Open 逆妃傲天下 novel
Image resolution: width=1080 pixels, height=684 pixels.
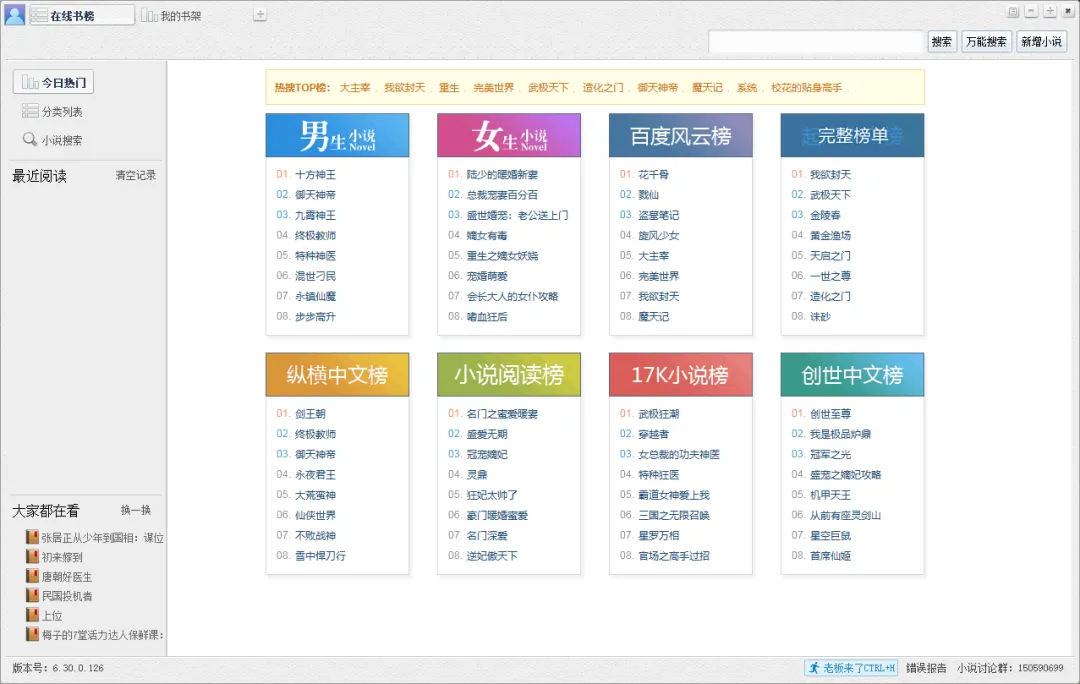coord(492,555)
